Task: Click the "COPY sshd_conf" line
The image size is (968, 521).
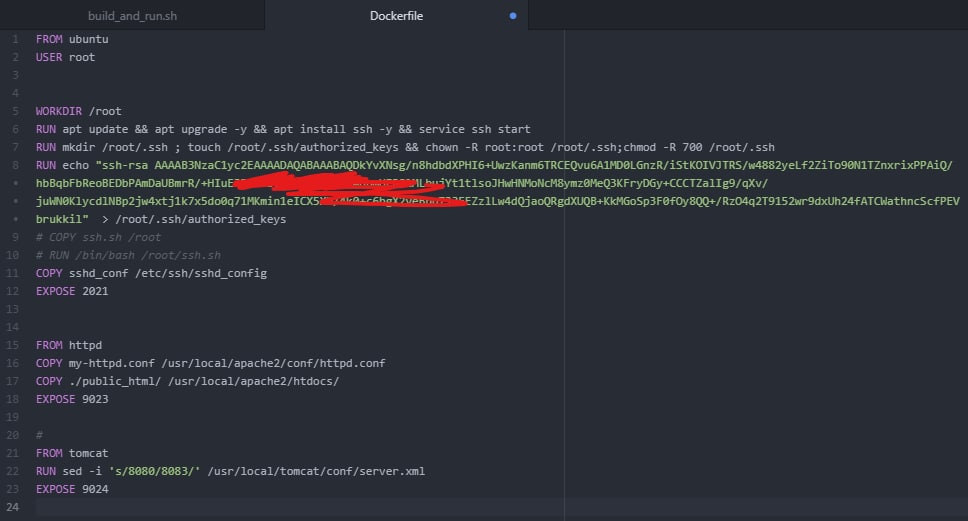Action: coord(151,273)
